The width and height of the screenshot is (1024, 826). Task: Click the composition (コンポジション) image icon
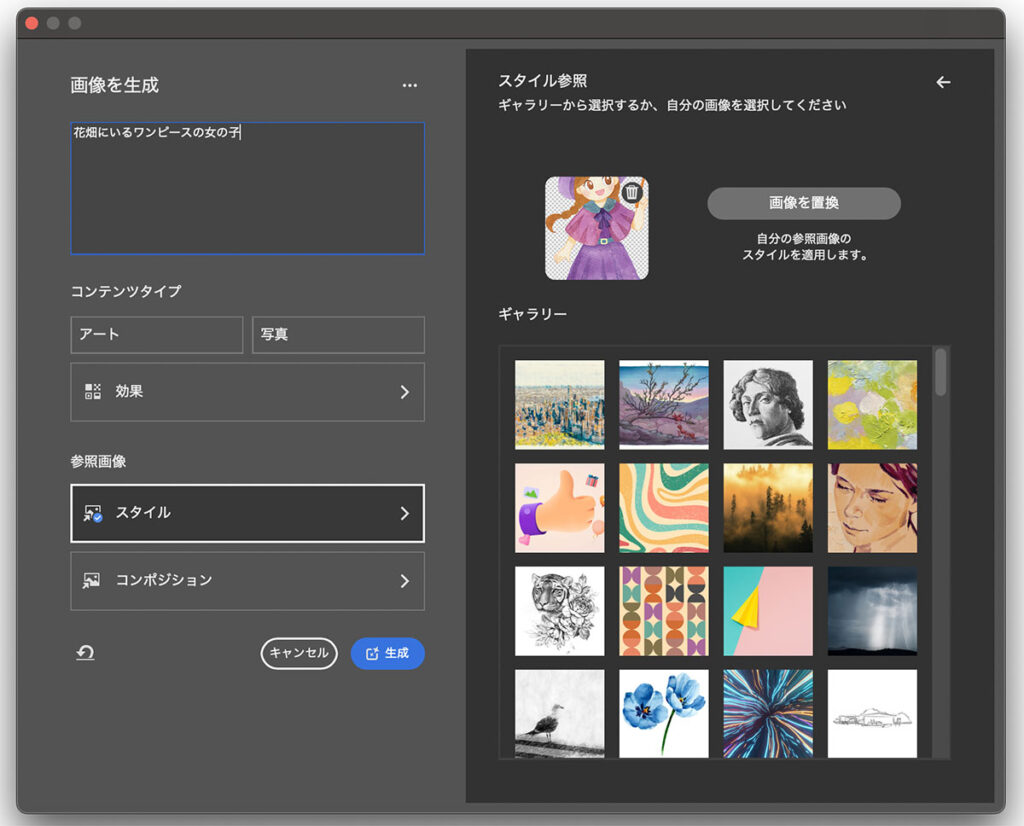tap(92, 580)
